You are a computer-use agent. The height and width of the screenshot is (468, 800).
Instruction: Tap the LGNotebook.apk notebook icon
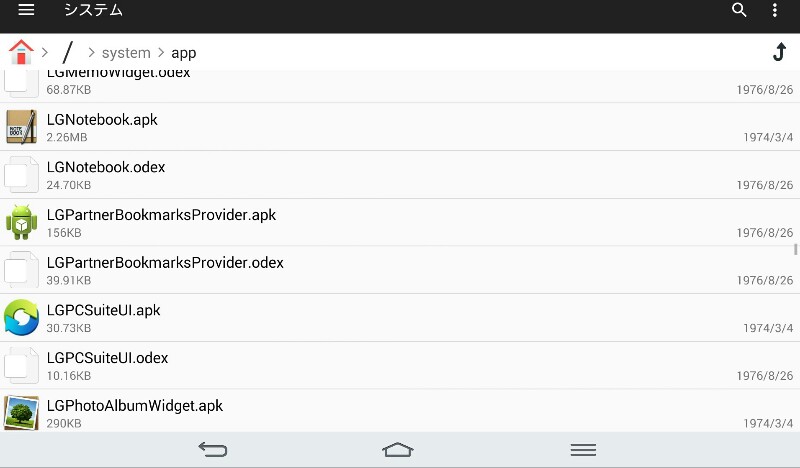pyautogui.click(x=21, y=127)
